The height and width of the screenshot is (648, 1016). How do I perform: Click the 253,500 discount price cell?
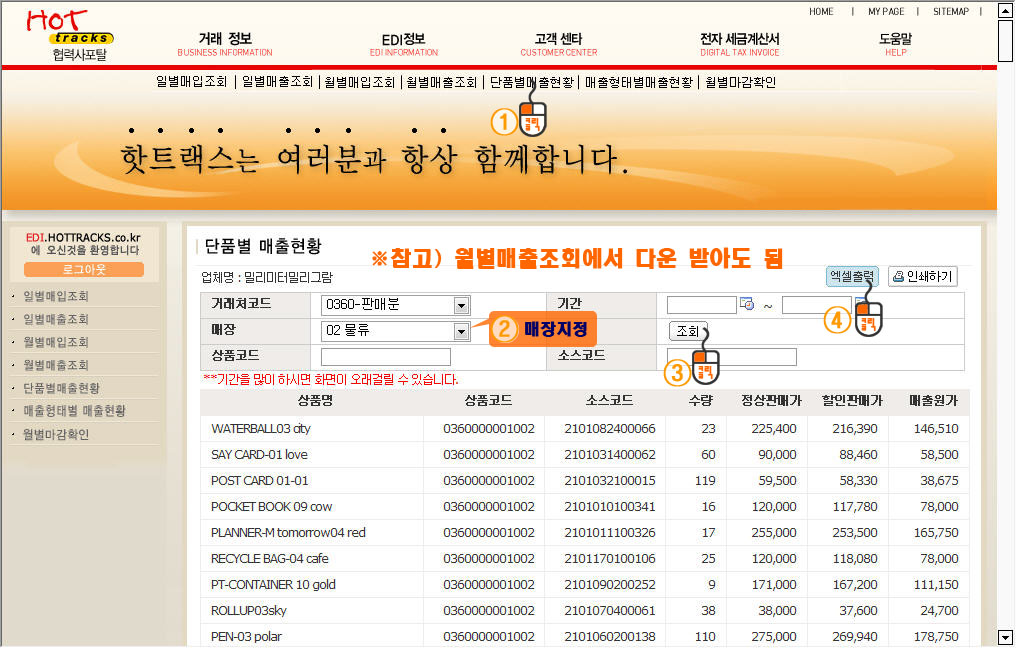click(855, 533)
